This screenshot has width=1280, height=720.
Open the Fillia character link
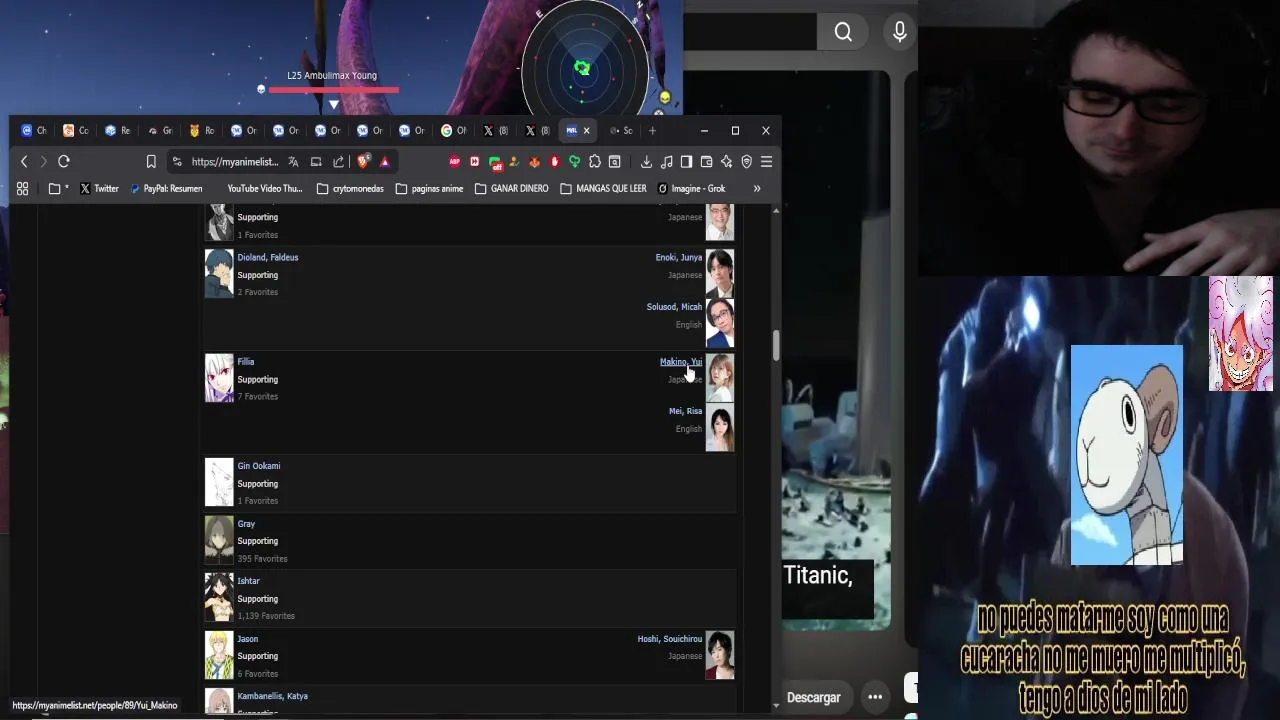(246, 361)
